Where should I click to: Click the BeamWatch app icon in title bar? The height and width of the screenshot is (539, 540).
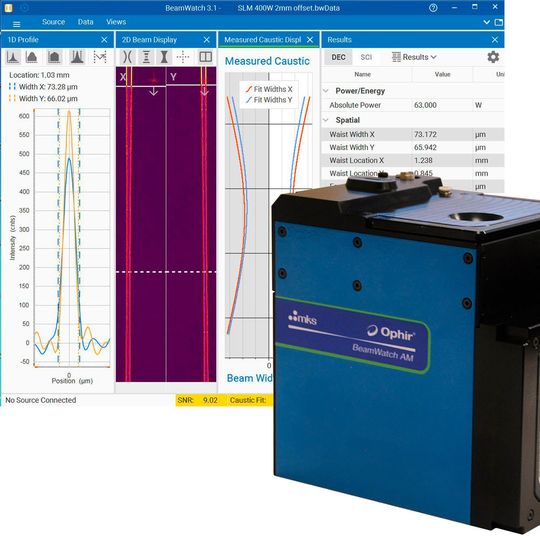coord(9,8)
